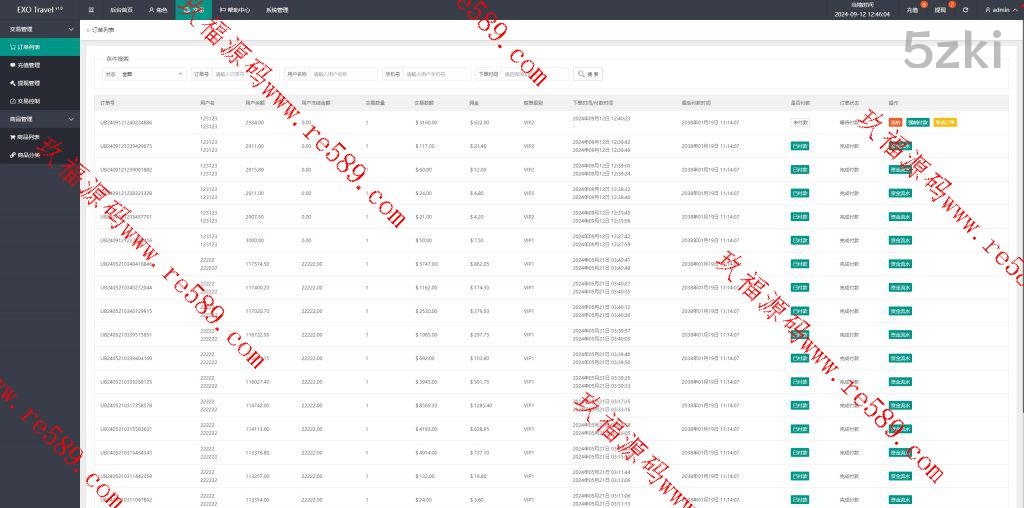Viewport: 1024px width, 508px height.
Task: Click the orange action button in first row
Action: click(895, 122)
